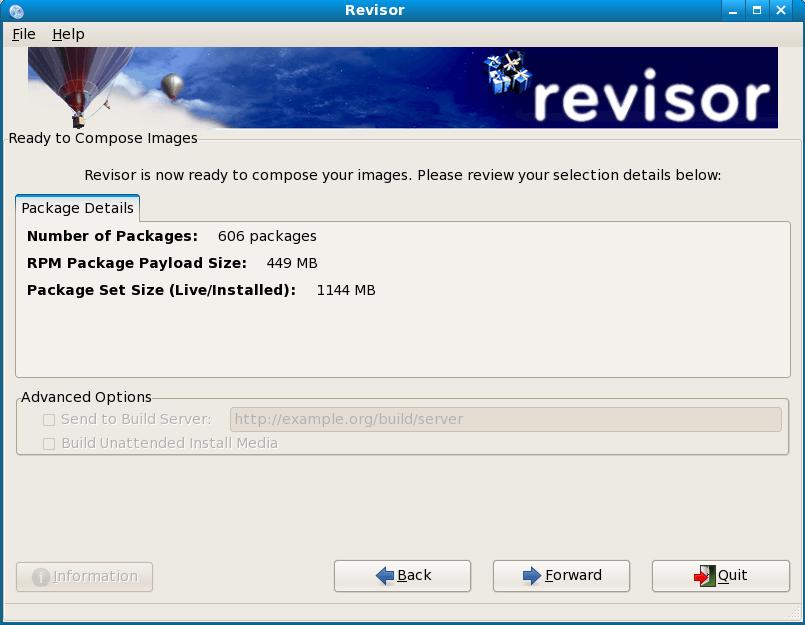Image resolution: width=805 pixels, height=625 pixels.
Task: Click the info icon on Information button
Action: 41,577
